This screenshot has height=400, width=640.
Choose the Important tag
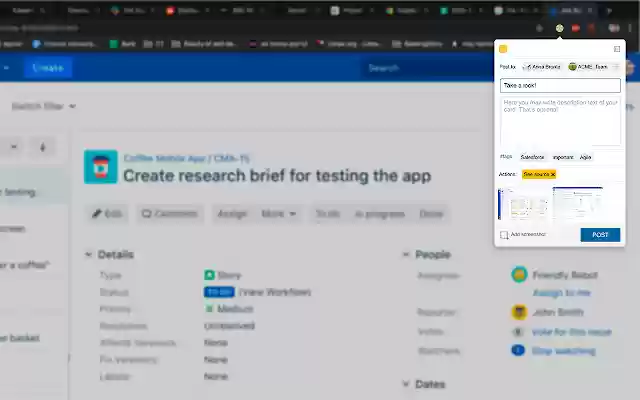pos(563,157)
